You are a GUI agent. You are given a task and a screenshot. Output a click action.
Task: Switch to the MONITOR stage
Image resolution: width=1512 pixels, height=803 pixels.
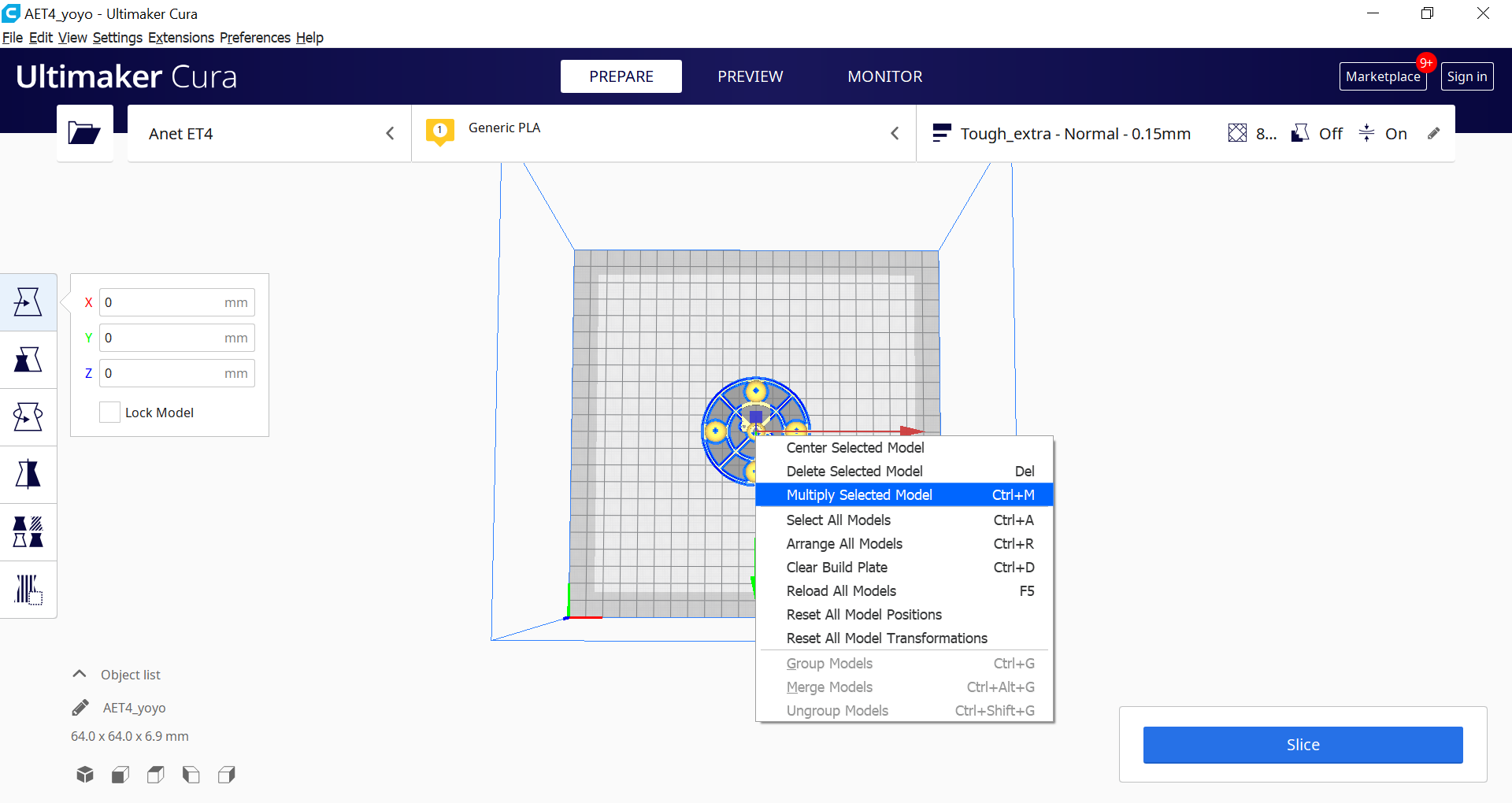pos(885,76)
